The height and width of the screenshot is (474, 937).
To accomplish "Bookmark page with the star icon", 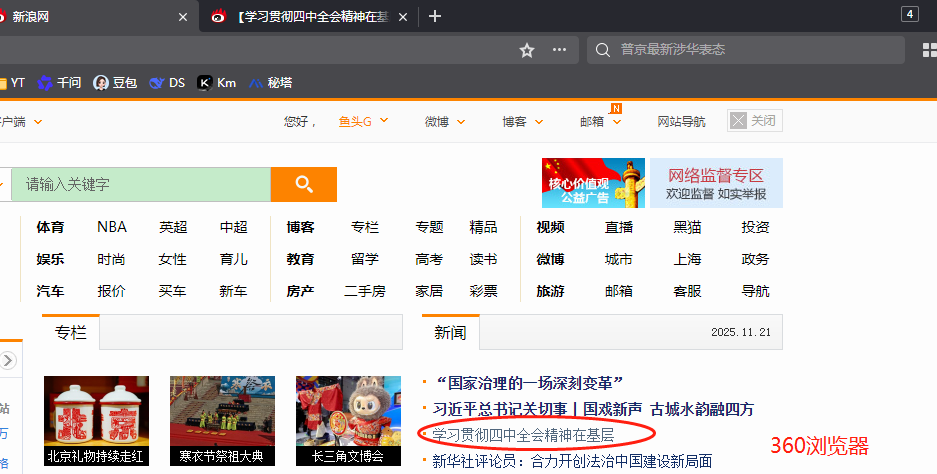I will [x=526, y=50].
